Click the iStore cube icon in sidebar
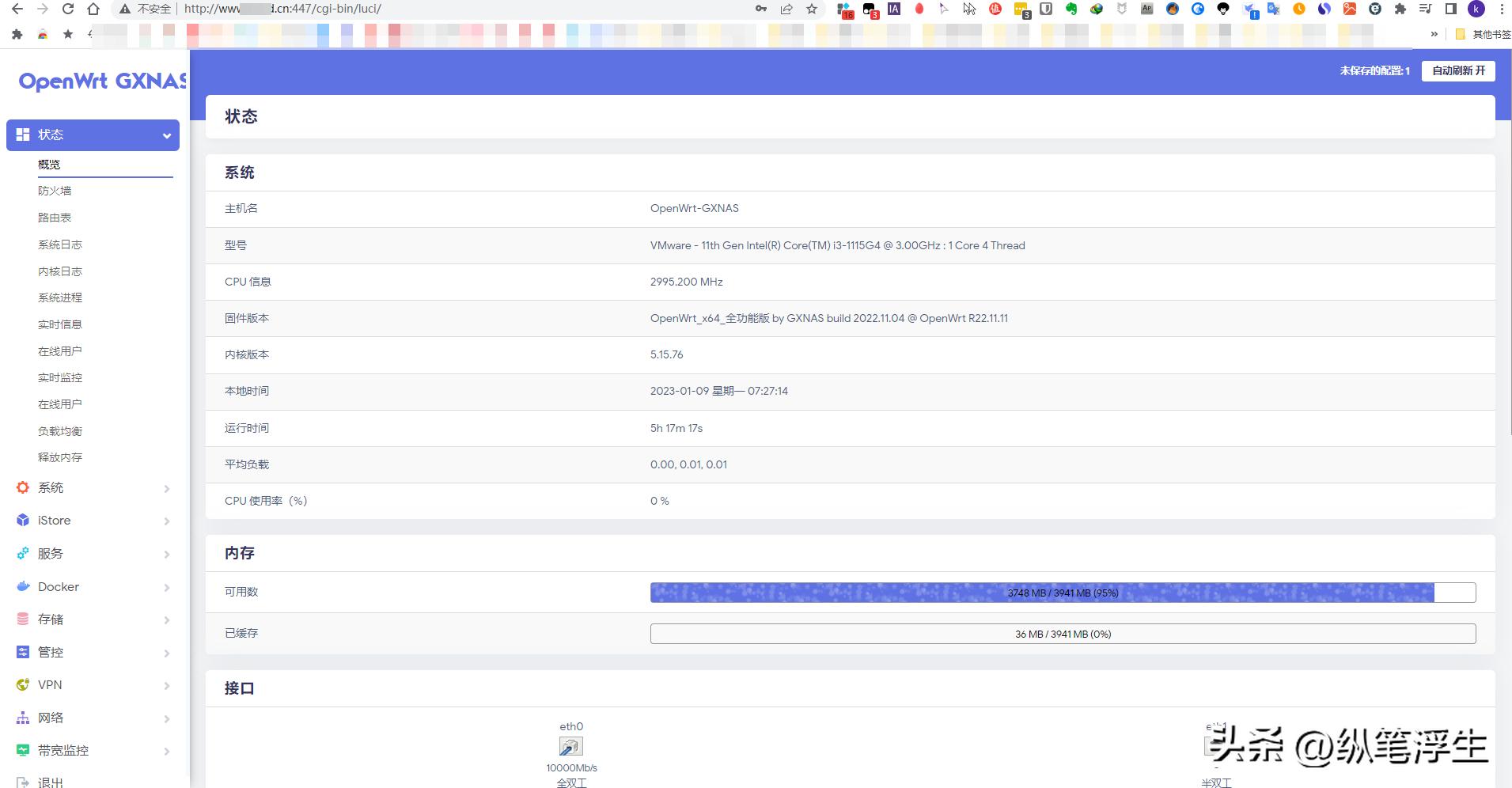 [x=23, y=521]
